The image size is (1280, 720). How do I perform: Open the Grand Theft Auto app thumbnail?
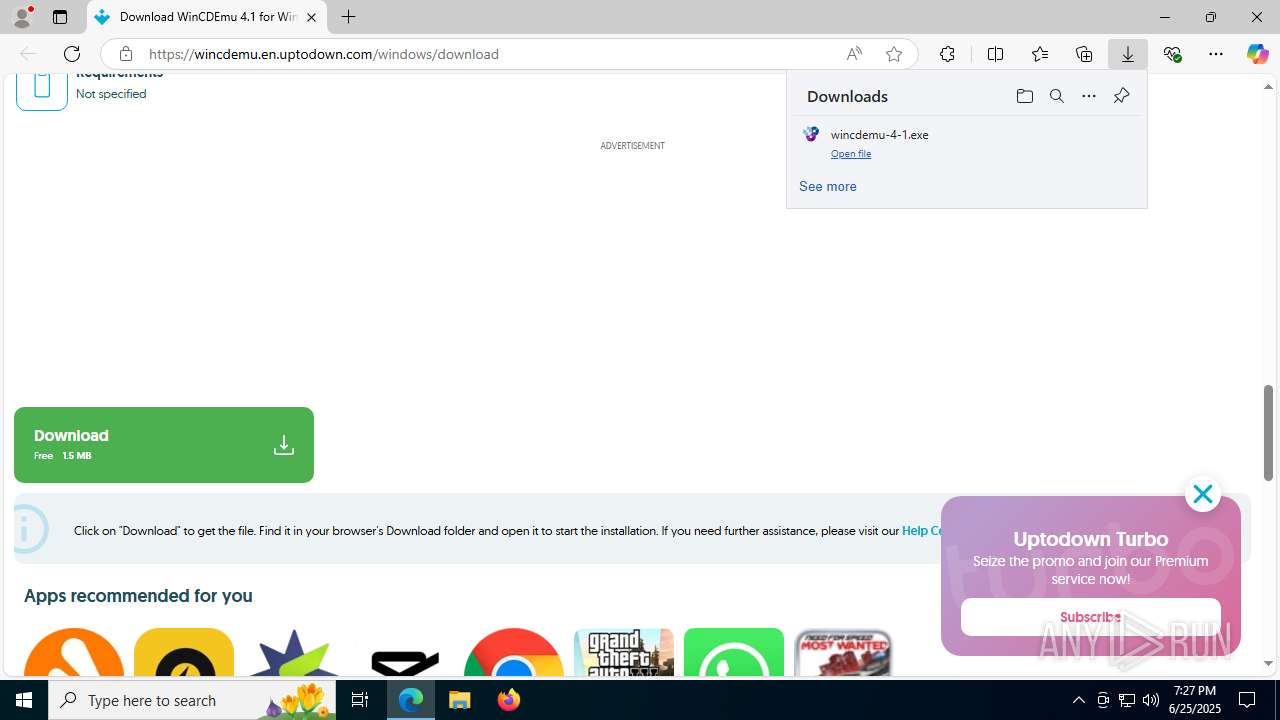click(624, 652)
